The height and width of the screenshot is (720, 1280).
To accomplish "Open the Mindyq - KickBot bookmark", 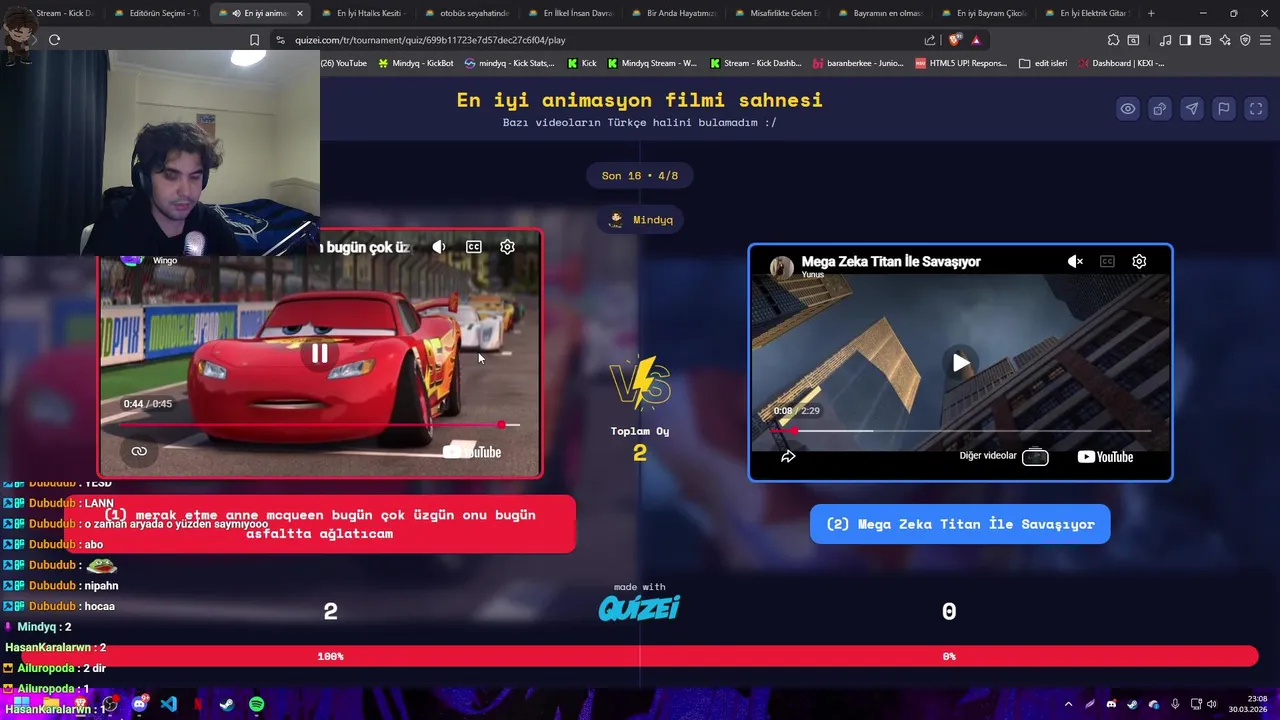I will (x=416, y=63).
